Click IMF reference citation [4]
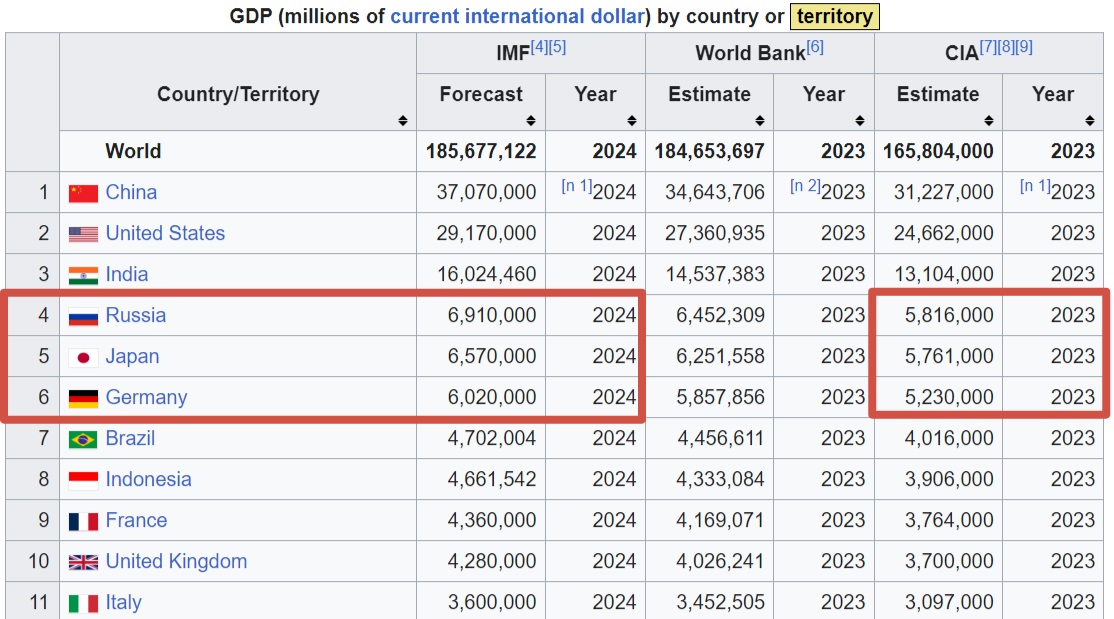Image resolution: width=1114 pixels, height=619 pixels. tap(539, 47)
